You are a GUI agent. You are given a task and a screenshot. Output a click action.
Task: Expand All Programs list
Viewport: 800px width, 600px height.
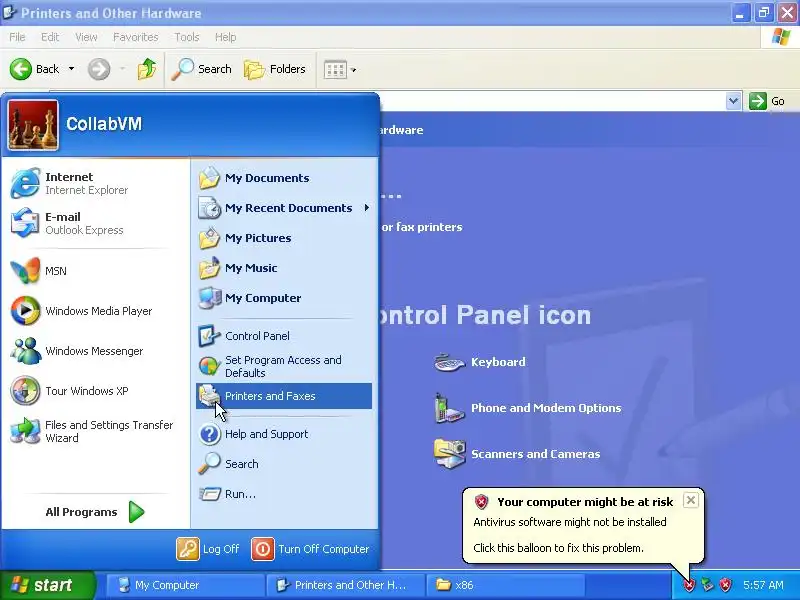pos(95,512)
